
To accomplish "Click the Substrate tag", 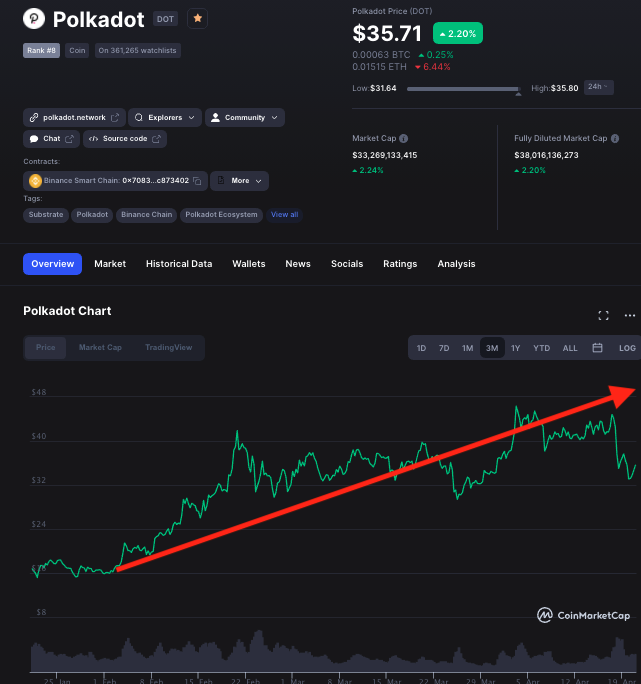I will [46, 215].
